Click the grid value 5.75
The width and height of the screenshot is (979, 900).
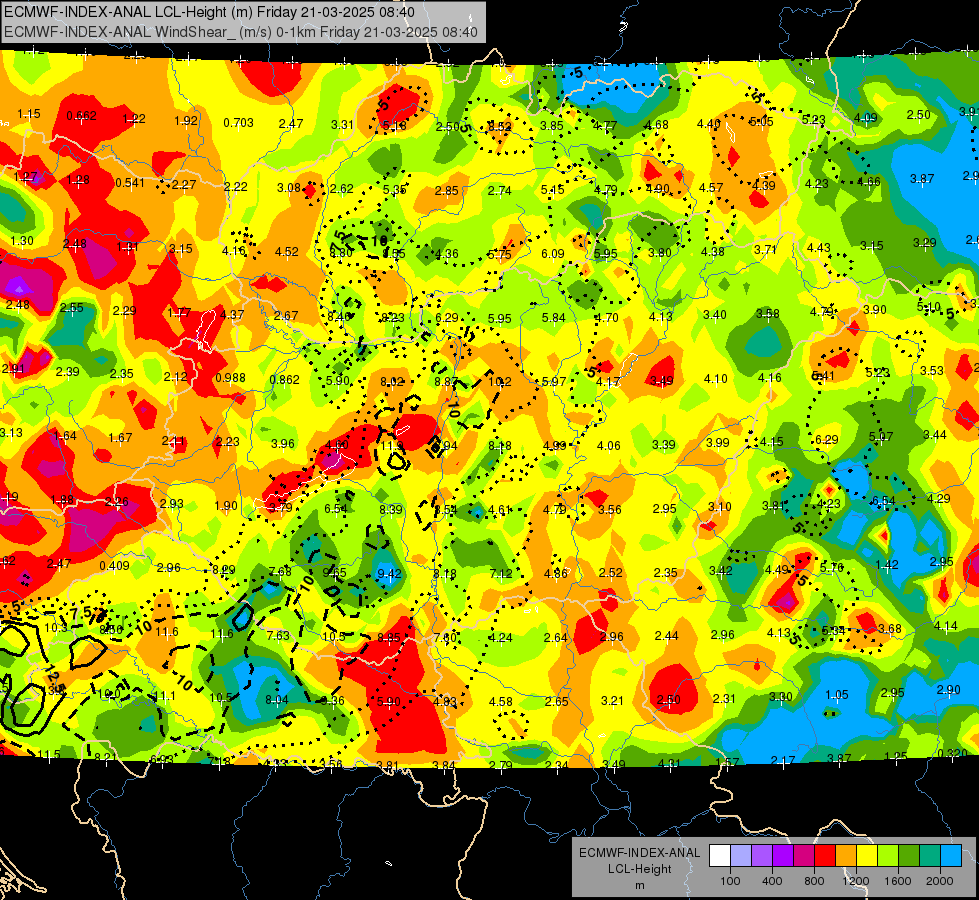499,254
